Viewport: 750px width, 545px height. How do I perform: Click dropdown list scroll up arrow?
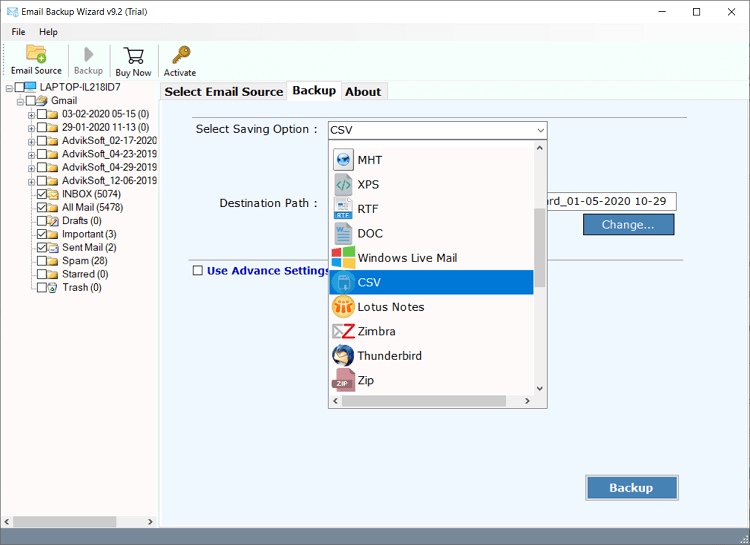[540, 148]
